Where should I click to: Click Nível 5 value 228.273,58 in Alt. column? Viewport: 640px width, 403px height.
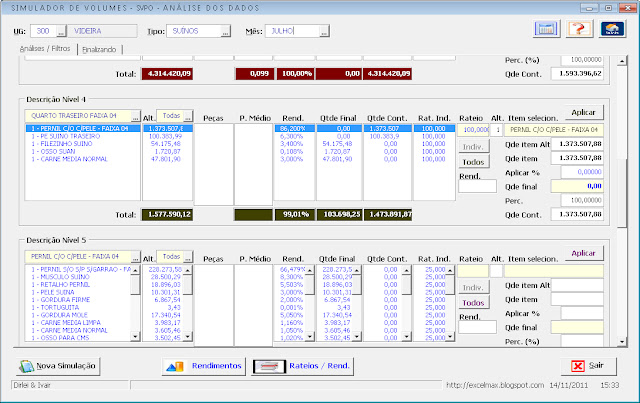165,269
